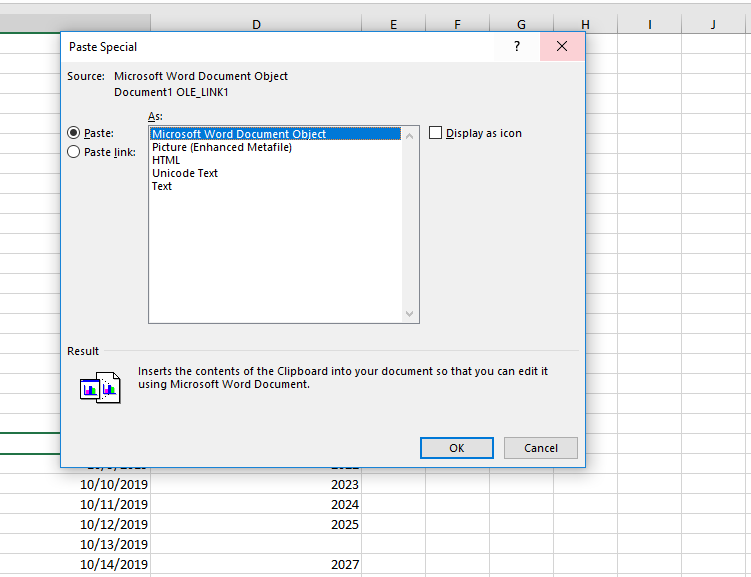
Task: Click the Result preview icon
Action: (100, 387)
